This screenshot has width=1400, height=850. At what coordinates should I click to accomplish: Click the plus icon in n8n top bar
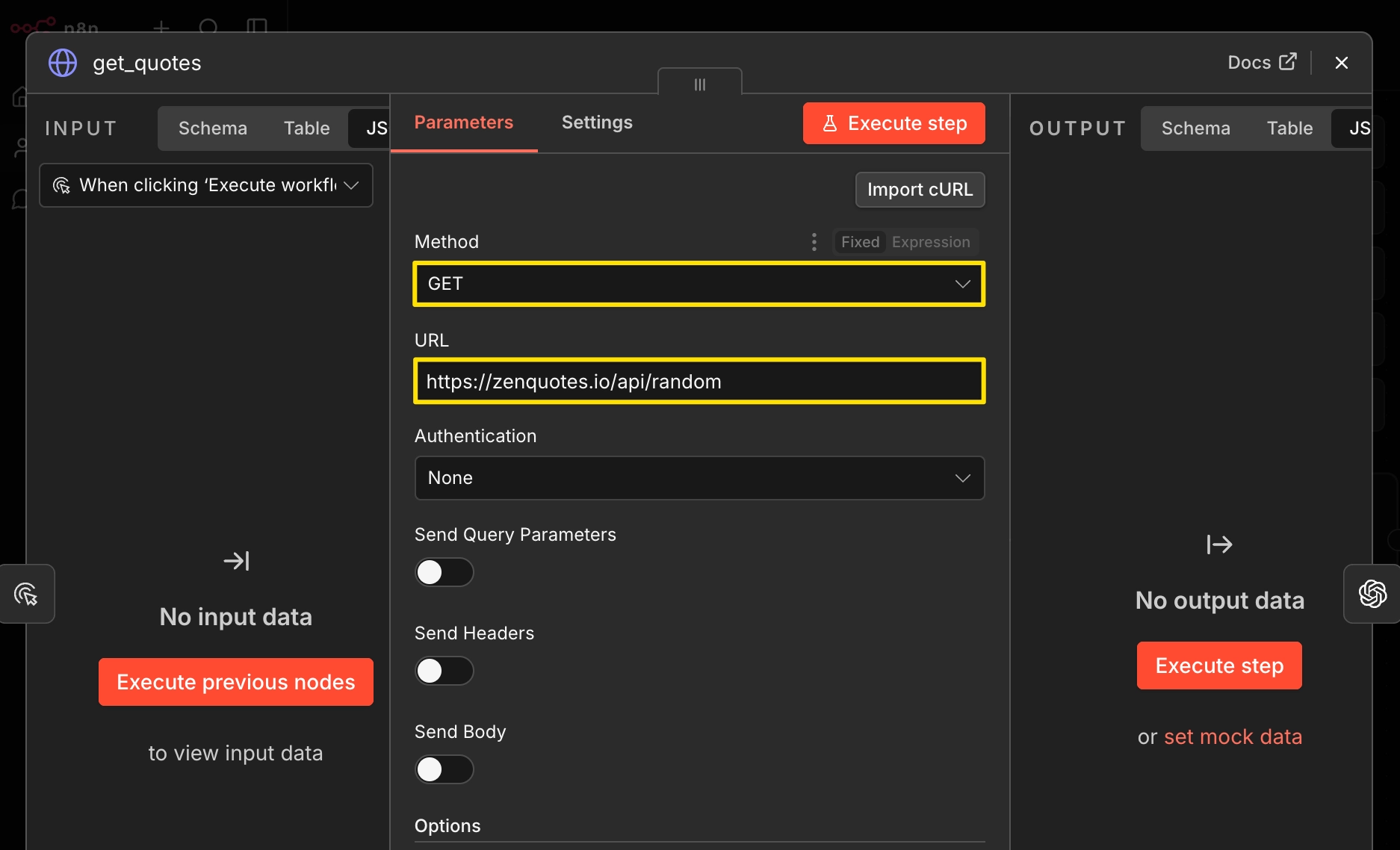pos(161,27)
